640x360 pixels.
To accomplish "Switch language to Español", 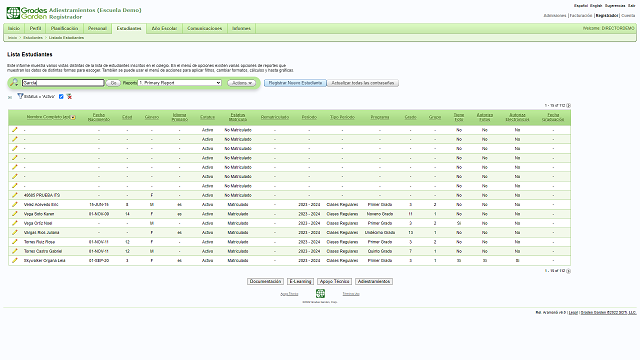I will (x=581, y=6).
